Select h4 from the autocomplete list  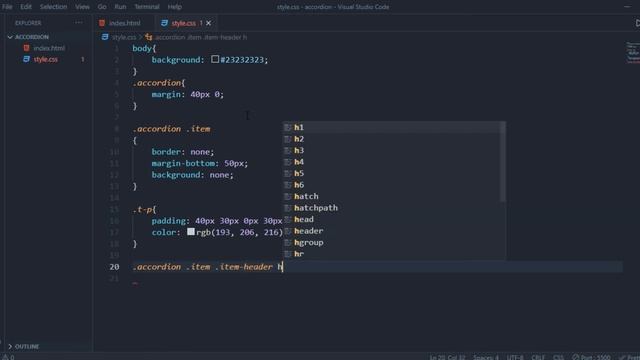point(393,162)
